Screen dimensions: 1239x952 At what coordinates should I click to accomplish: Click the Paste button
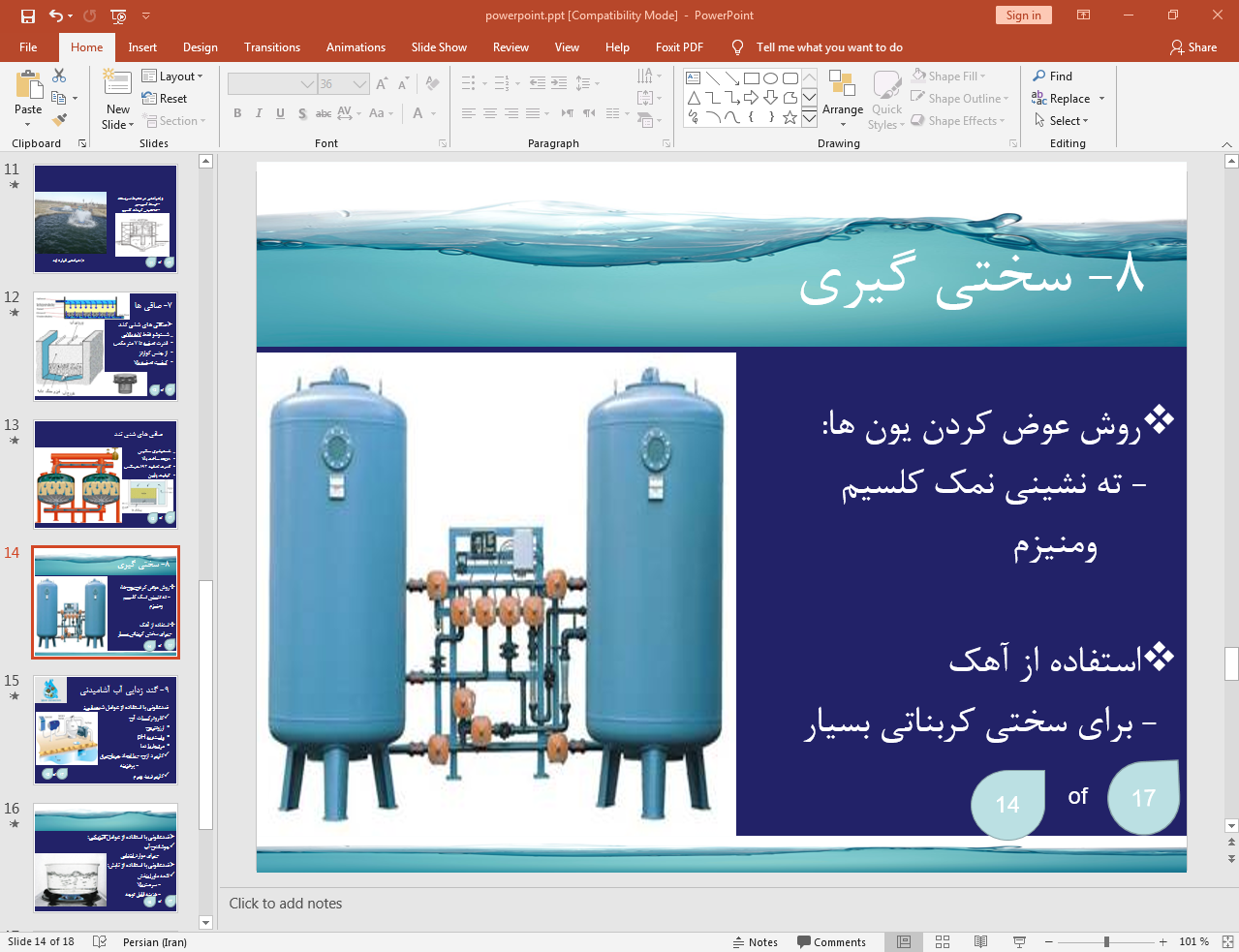click(28, 99)
